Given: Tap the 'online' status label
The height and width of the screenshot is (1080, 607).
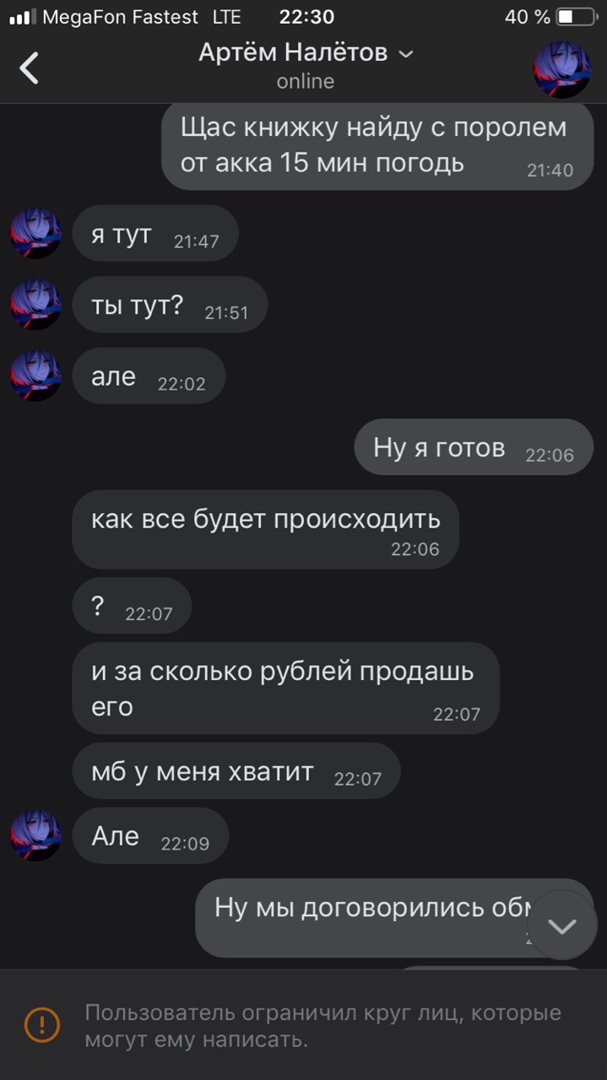Looking at the screenshot, I should [x=305, y=81].
